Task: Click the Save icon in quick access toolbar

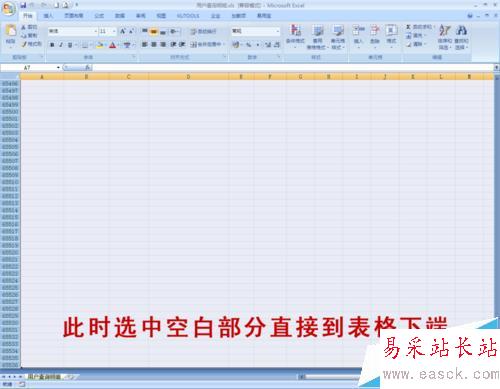Action: (23, 5)
